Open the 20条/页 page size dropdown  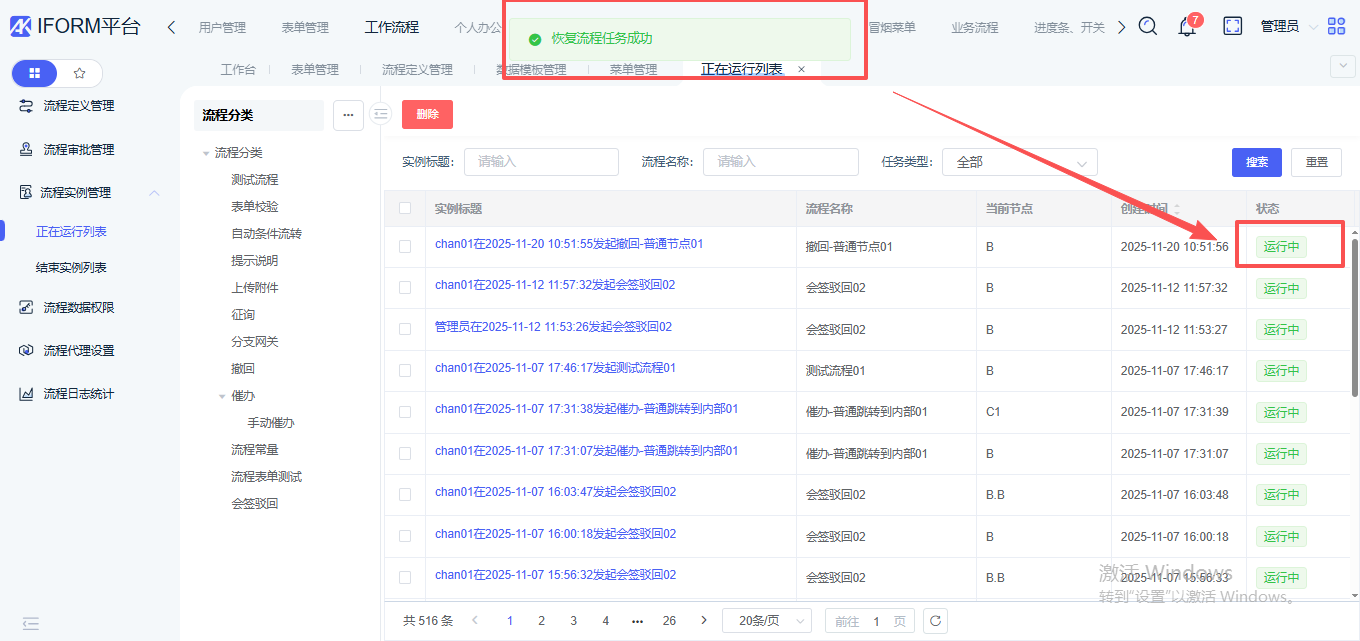767,621
